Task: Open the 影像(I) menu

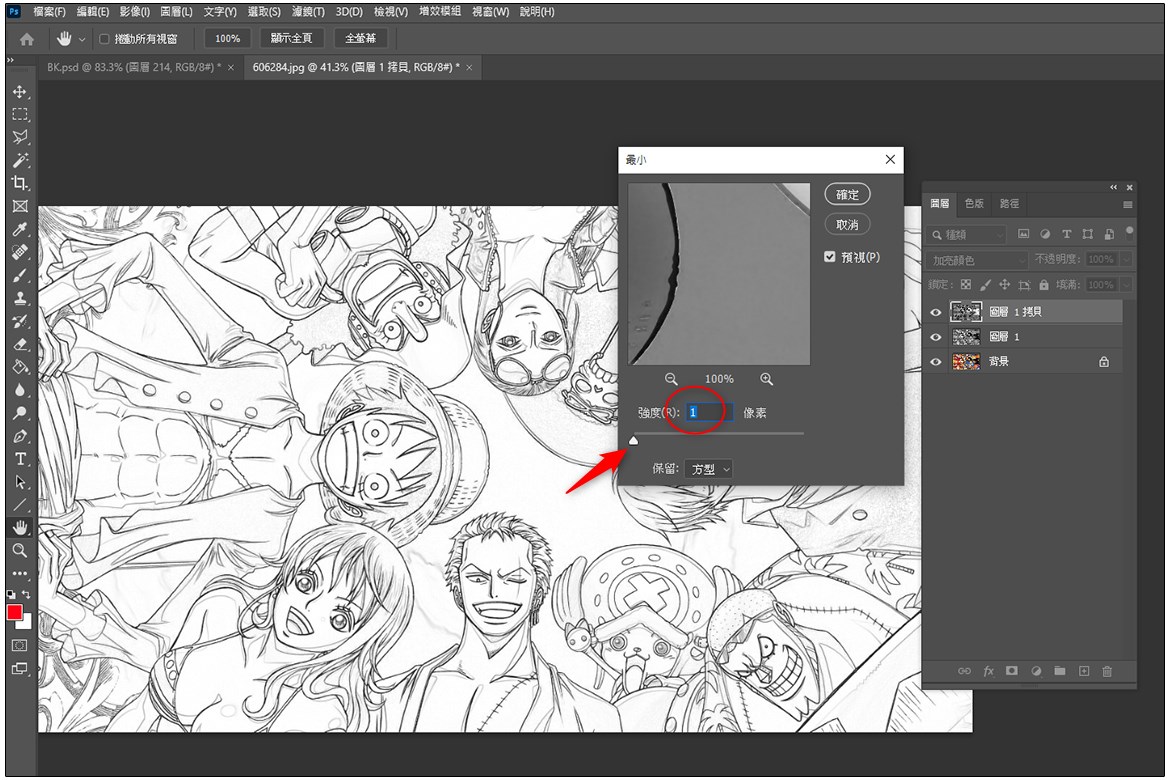Action: pyautogui.click(x=134, y=12)
